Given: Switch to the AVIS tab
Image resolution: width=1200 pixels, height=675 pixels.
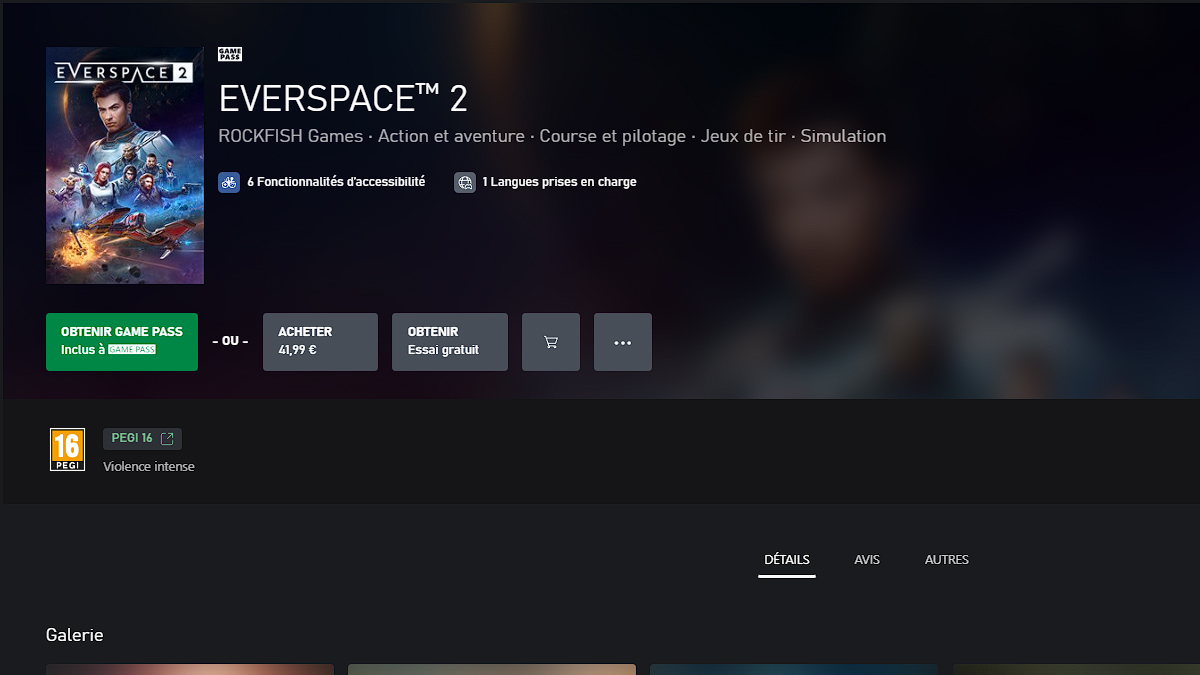Looking at the screenshot, I should point(866,559).
